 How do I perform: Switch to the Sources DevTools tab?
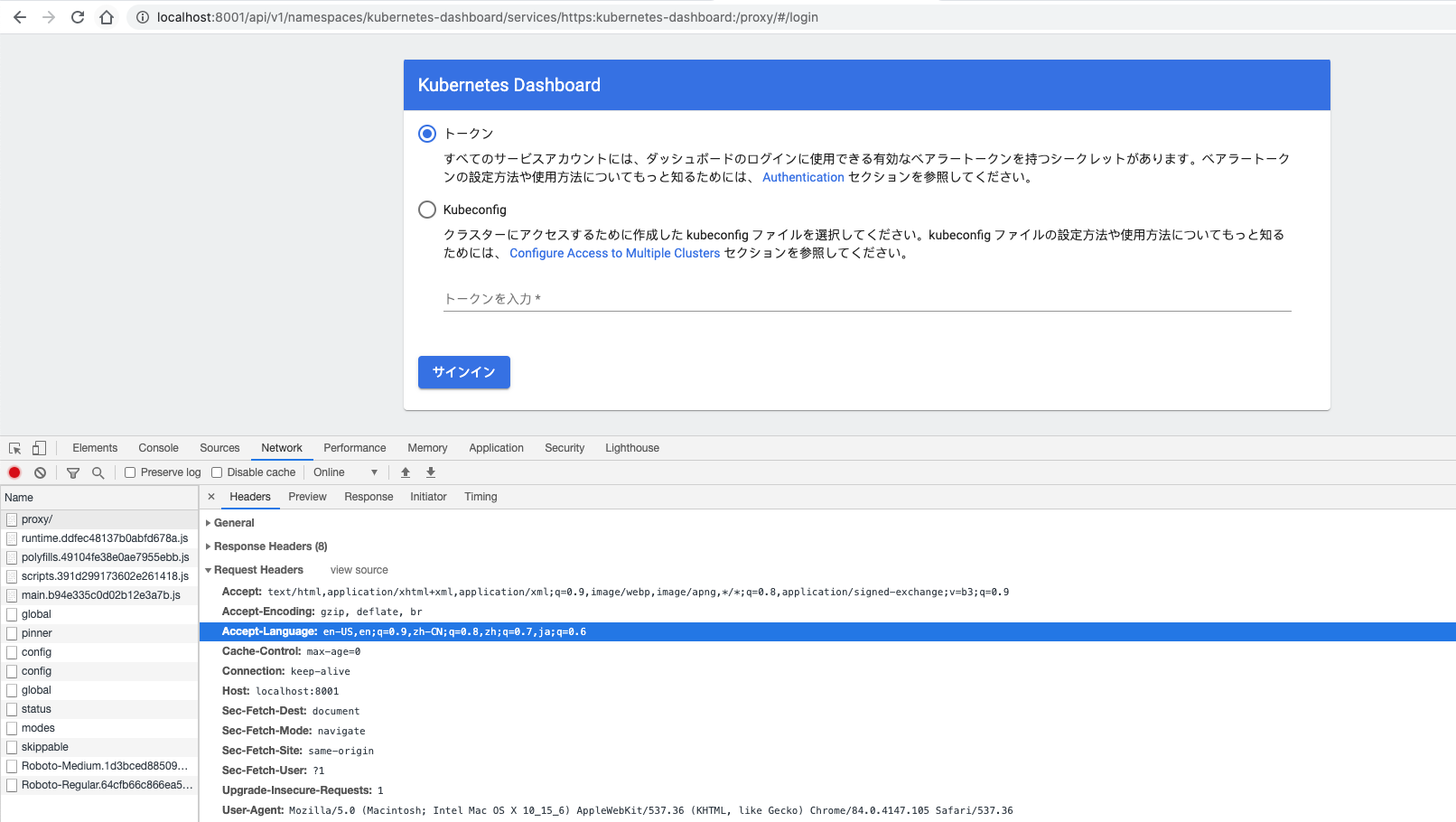click(x=219, y=448)
